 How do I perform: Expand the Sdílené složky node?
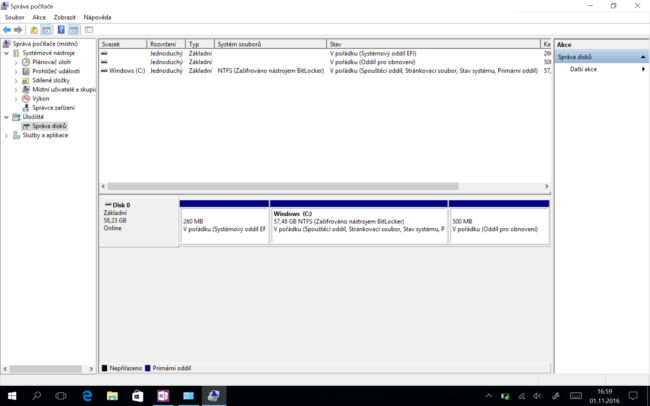tap(16, 80)
